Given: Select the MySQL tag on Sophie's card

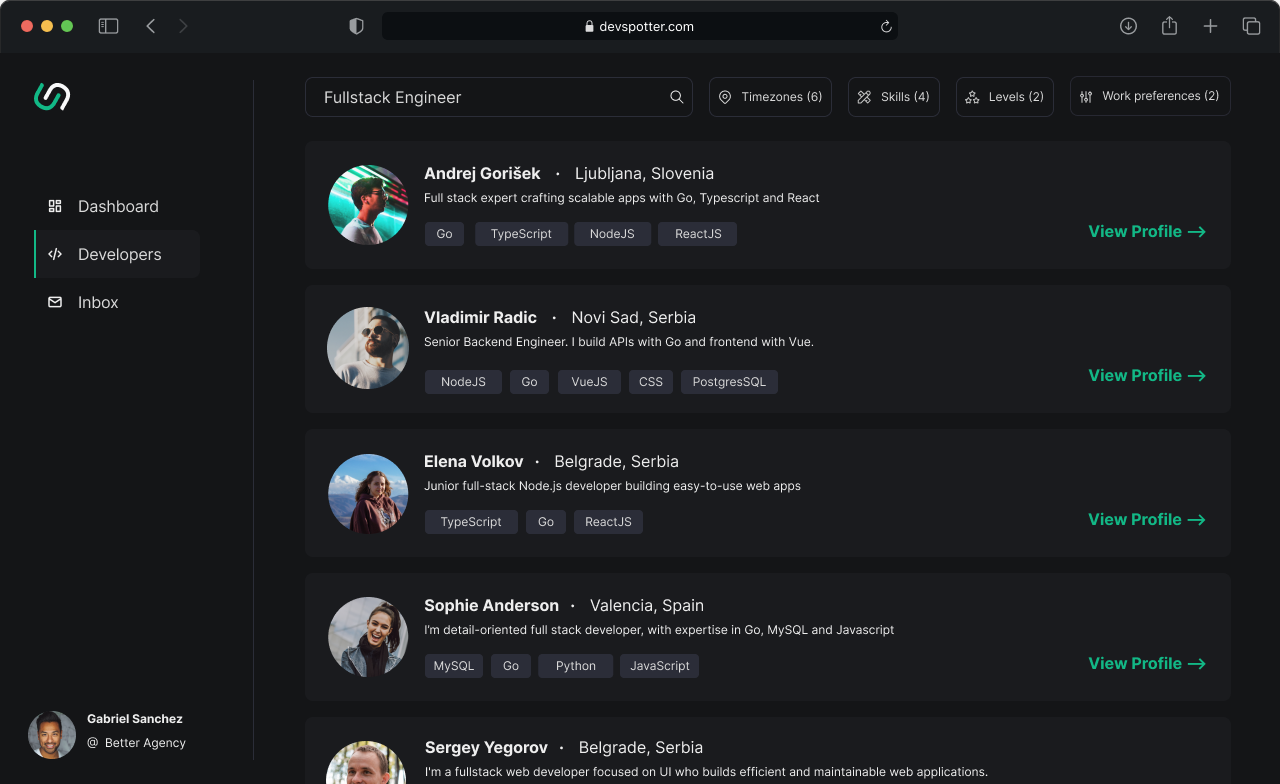Looking at the screenshot, I should click(454, 666).
